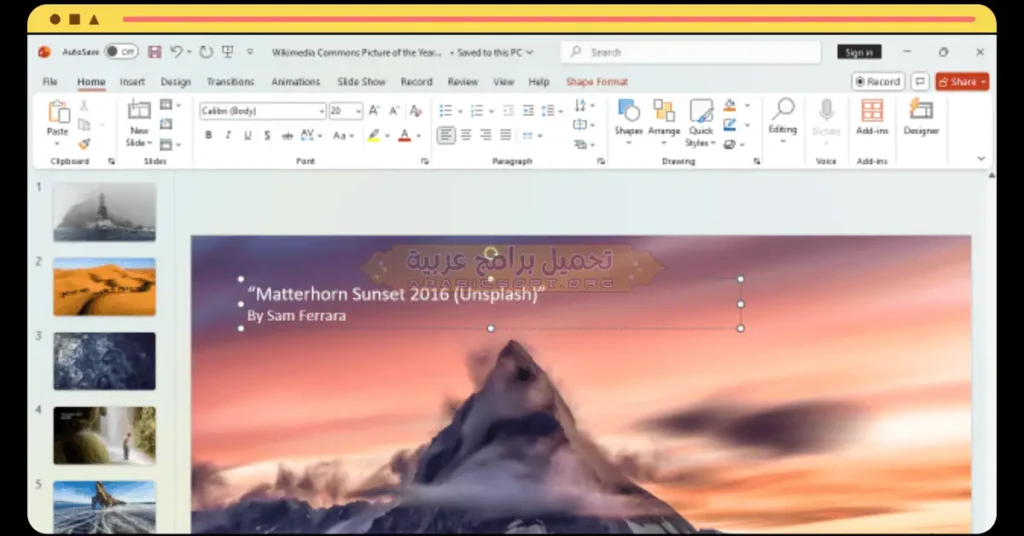Apply the red font color
Image resolution: width=1024 pixels, height=536 pixels.
[x=405, y=136]
